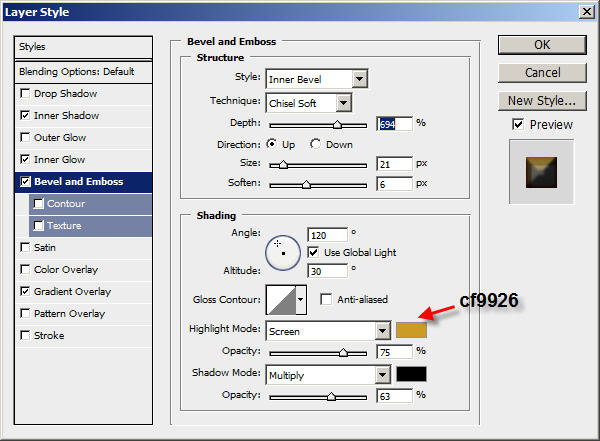Select the Contour sub-item row
The height and width of the screenshot is (441, 600).
point(91,204)
